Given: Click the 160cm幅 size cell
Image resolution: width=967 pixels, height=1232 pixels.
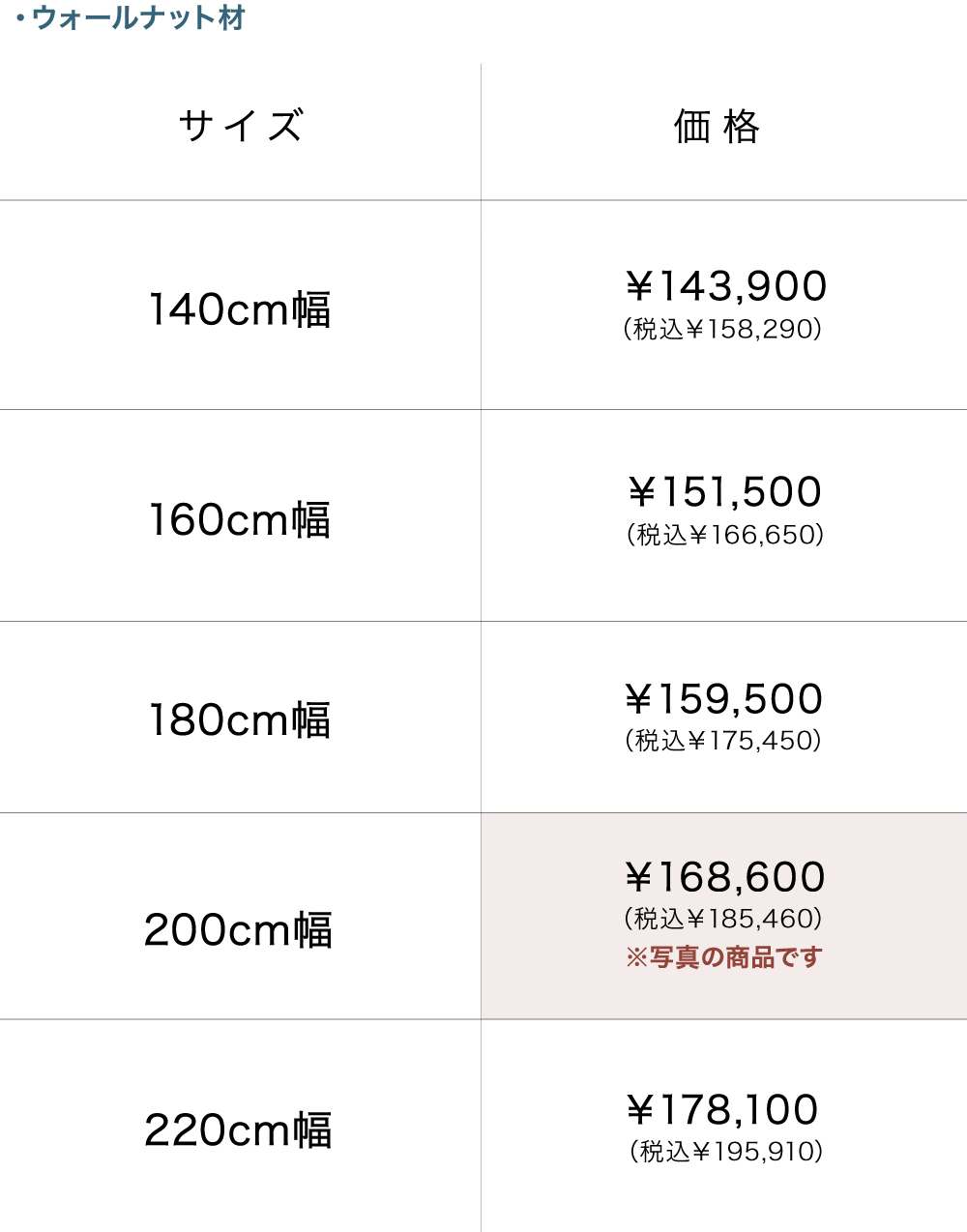Looking at the screenshot, I should tap(240, 519).
